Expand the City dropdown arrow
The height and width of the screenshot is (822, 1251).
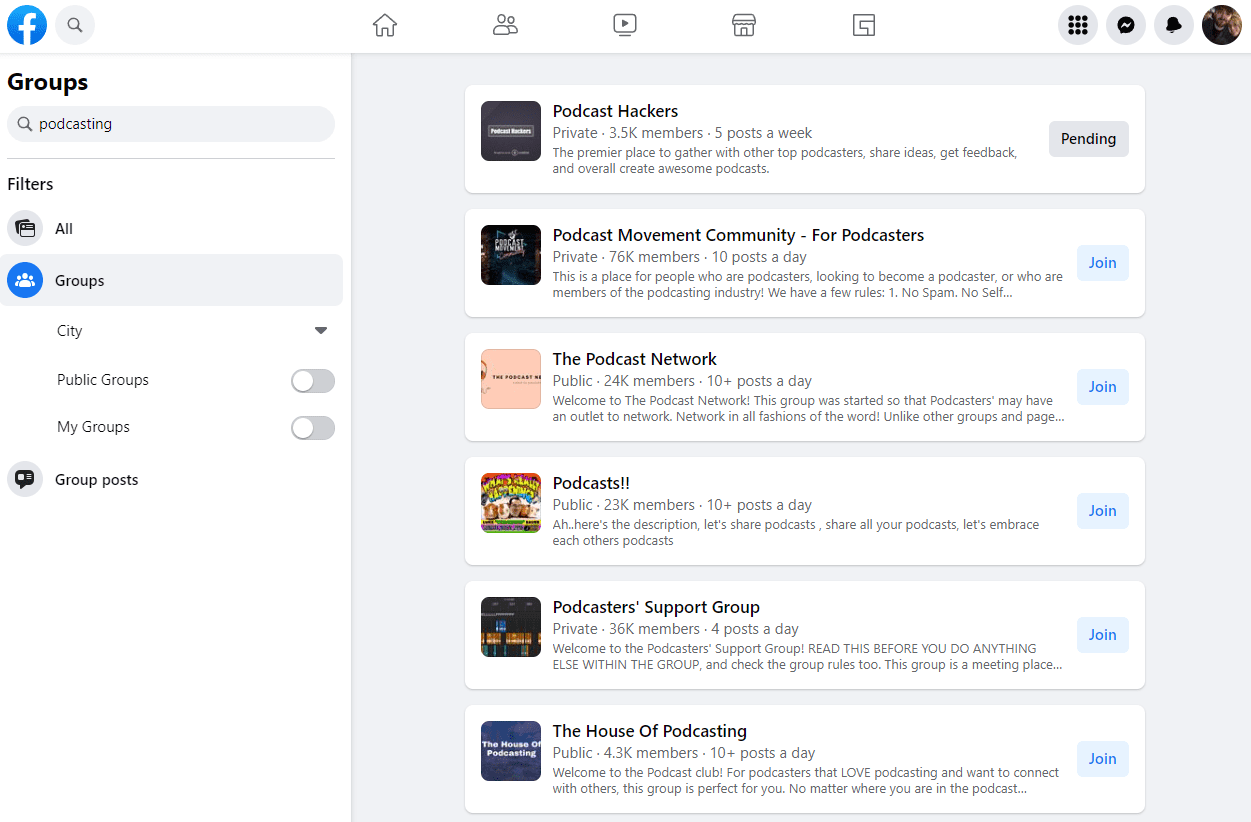tap(321, 330)
